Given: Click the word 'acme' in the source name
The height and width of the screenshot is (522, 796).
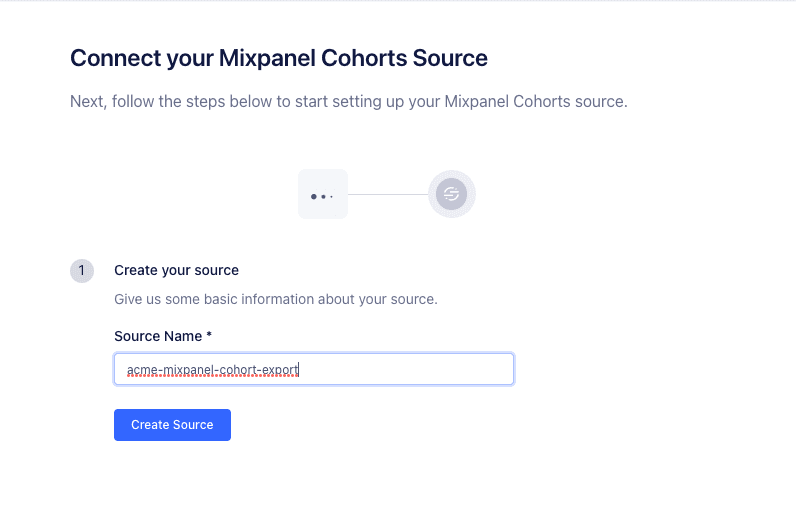Looking at the screenshot, I should tap(141, 370).
